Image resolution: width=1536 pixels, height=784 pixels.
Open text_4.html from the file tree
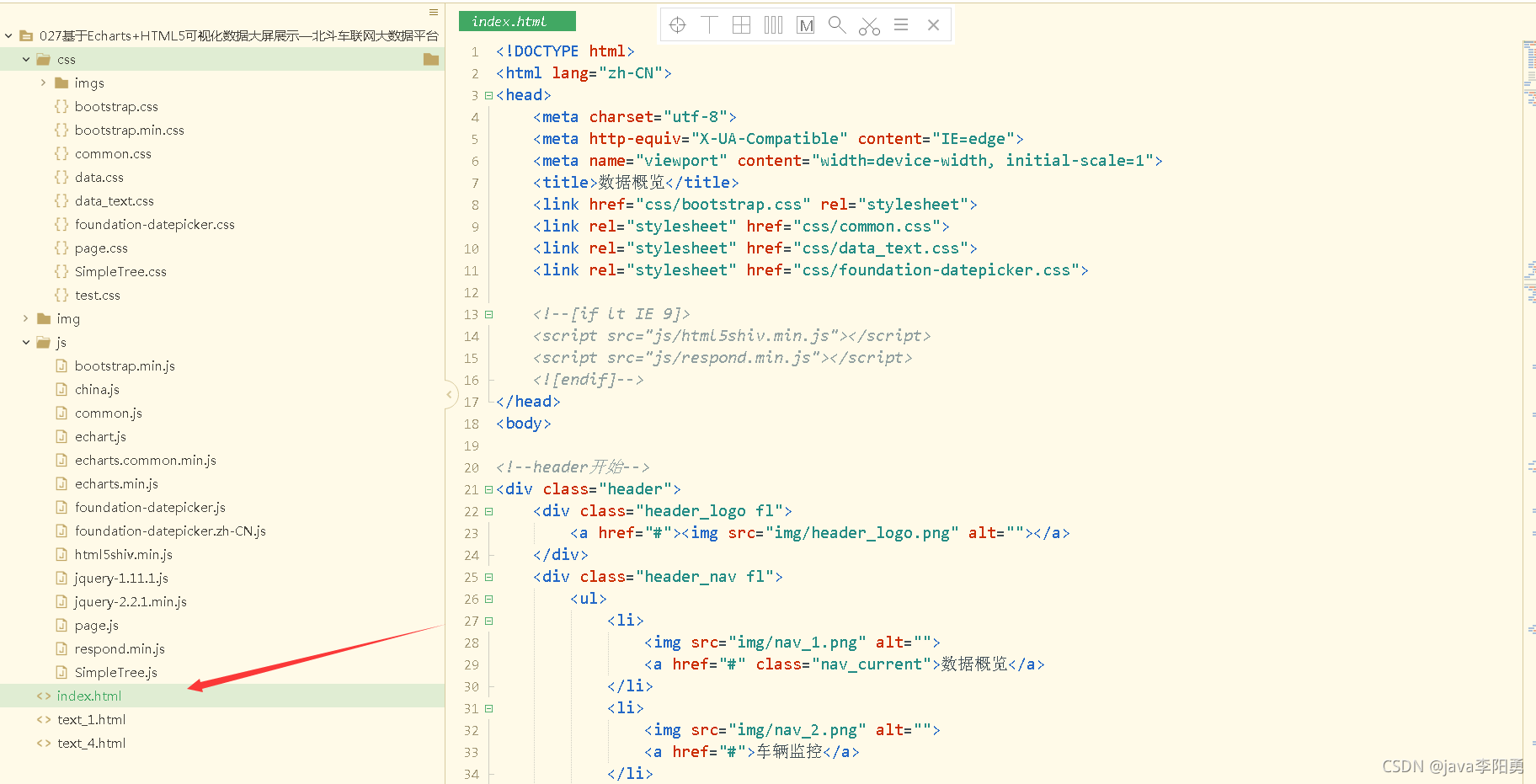coord(91,743)
